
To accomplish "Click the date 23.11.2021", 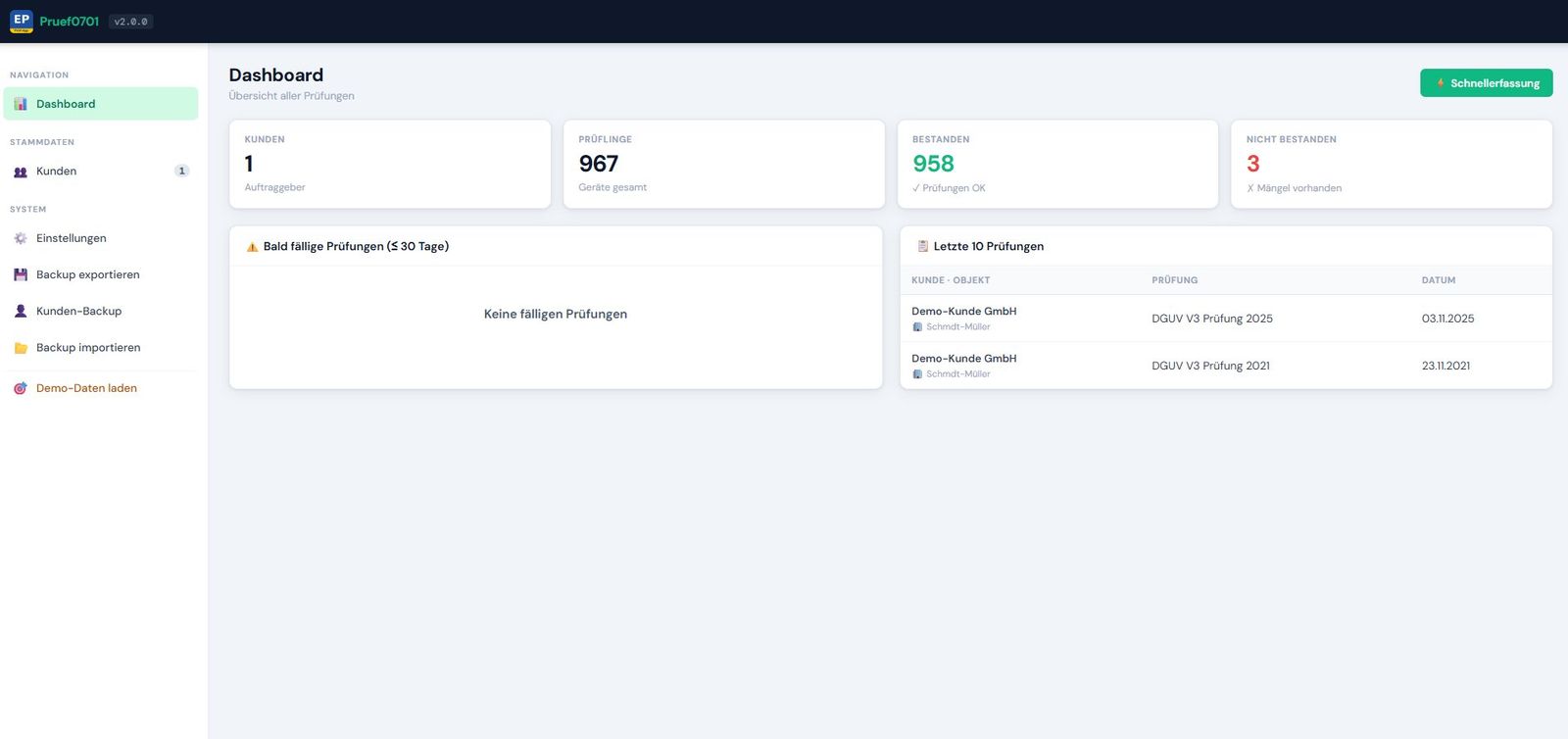I will (x=1445, y=366).
